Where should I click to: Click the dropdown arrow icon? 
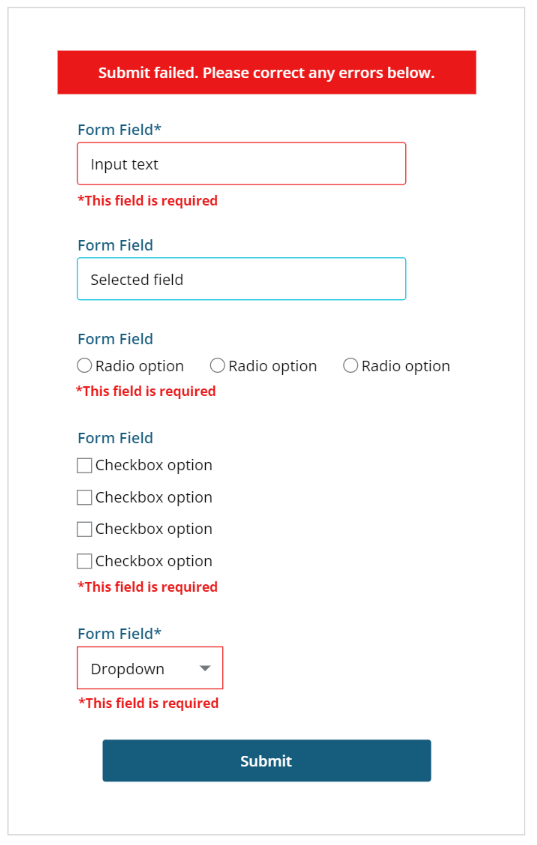pos(204,668)
